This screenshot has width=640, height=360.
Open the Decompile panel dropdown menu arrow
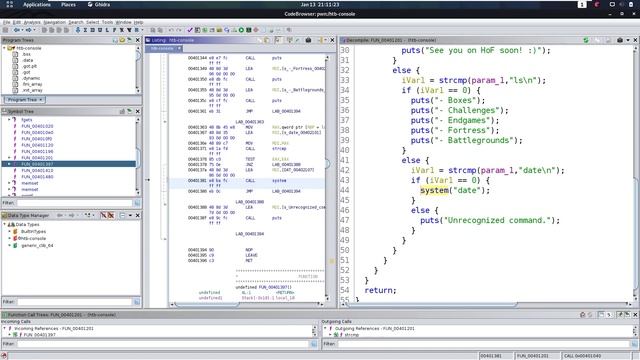628,40
